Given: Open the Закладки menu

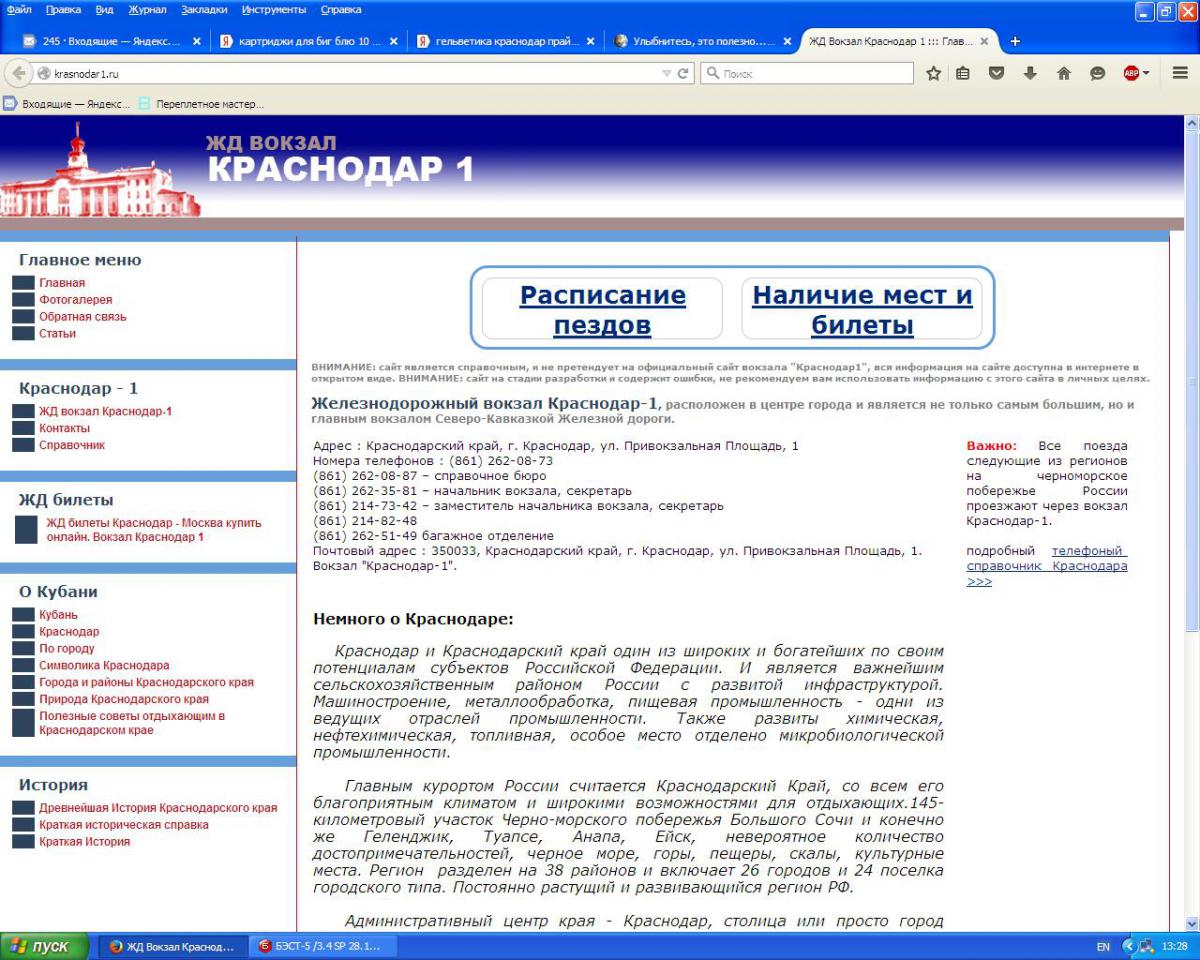Looking at the screenshot, I should tap(204, 9).
